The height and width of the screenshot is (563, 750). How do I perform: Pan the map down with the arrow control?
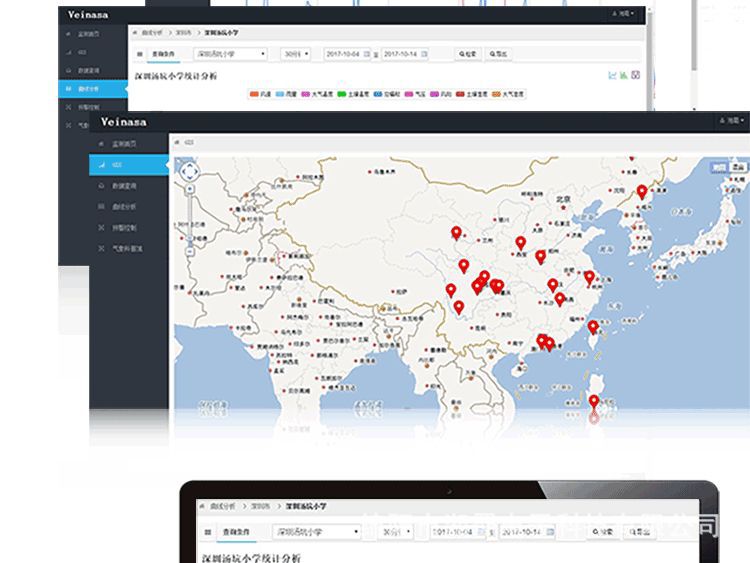tap(190, 178)
